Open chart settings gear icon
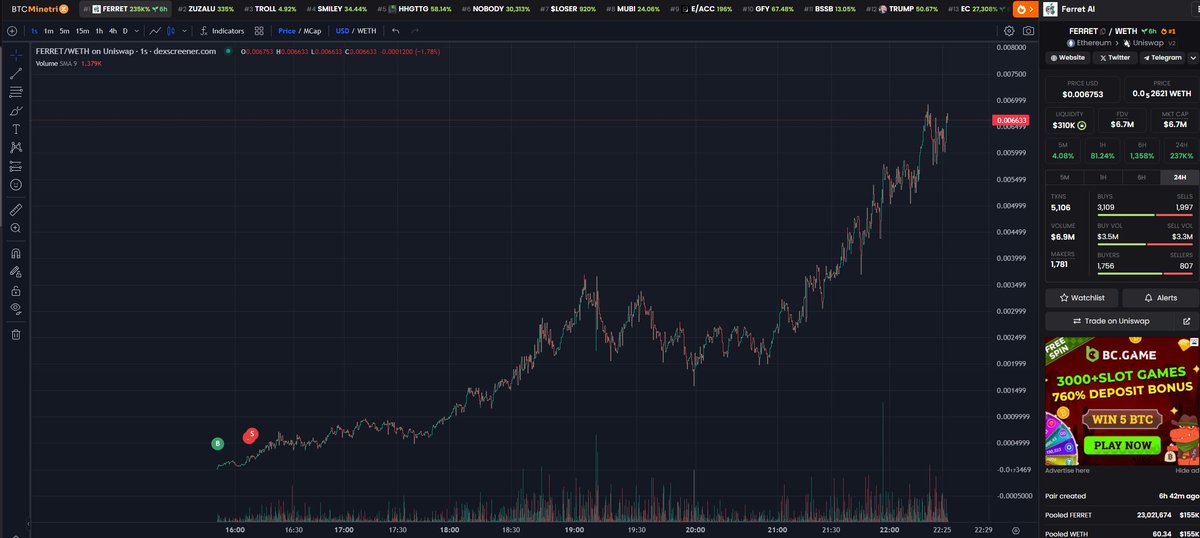The image size is (1200, 538). coord(1009,31)
